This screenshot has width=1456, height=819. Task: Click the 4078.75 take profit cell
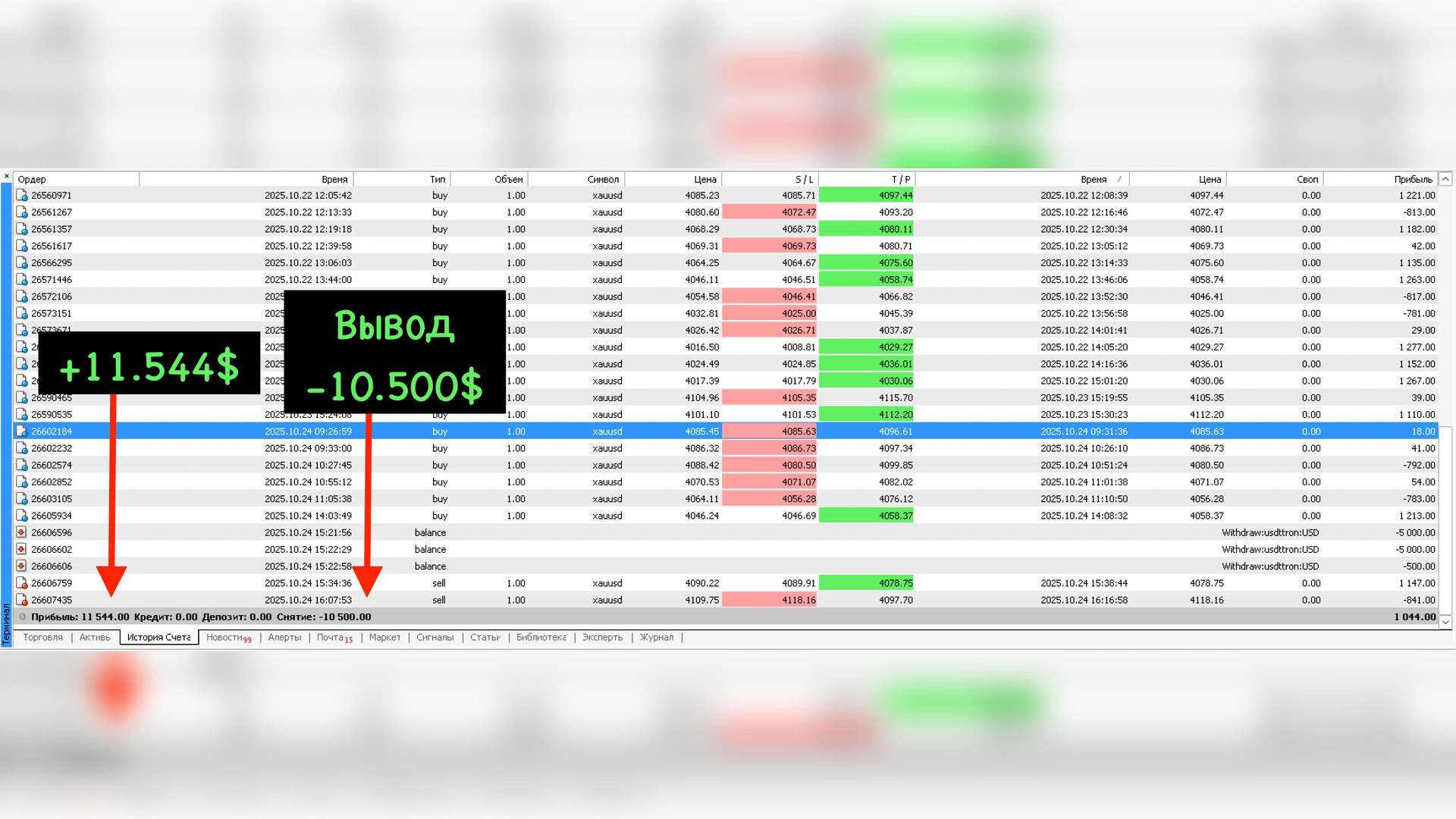(867, 583)
